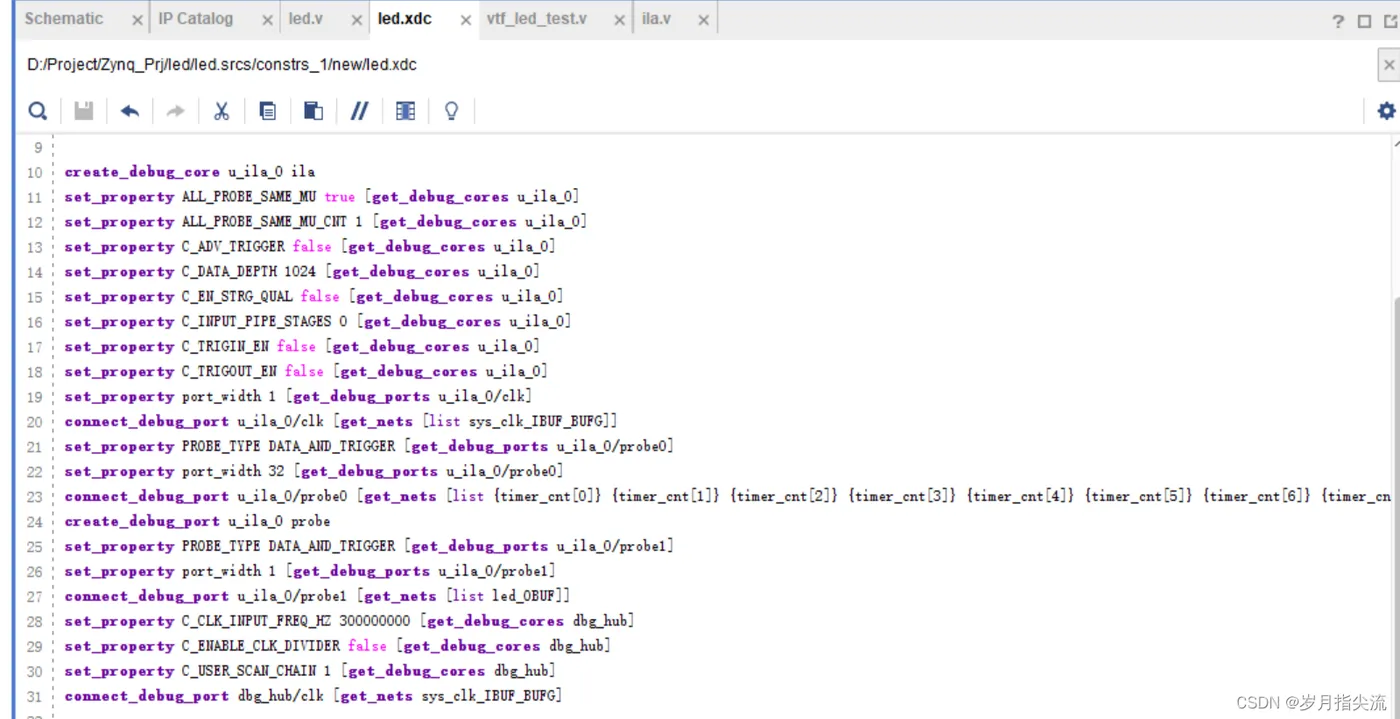Click line 14 C_DATA_DEPTH 1024
The height and width of the screenshot is (719, 1400).
tap(302, 272)
